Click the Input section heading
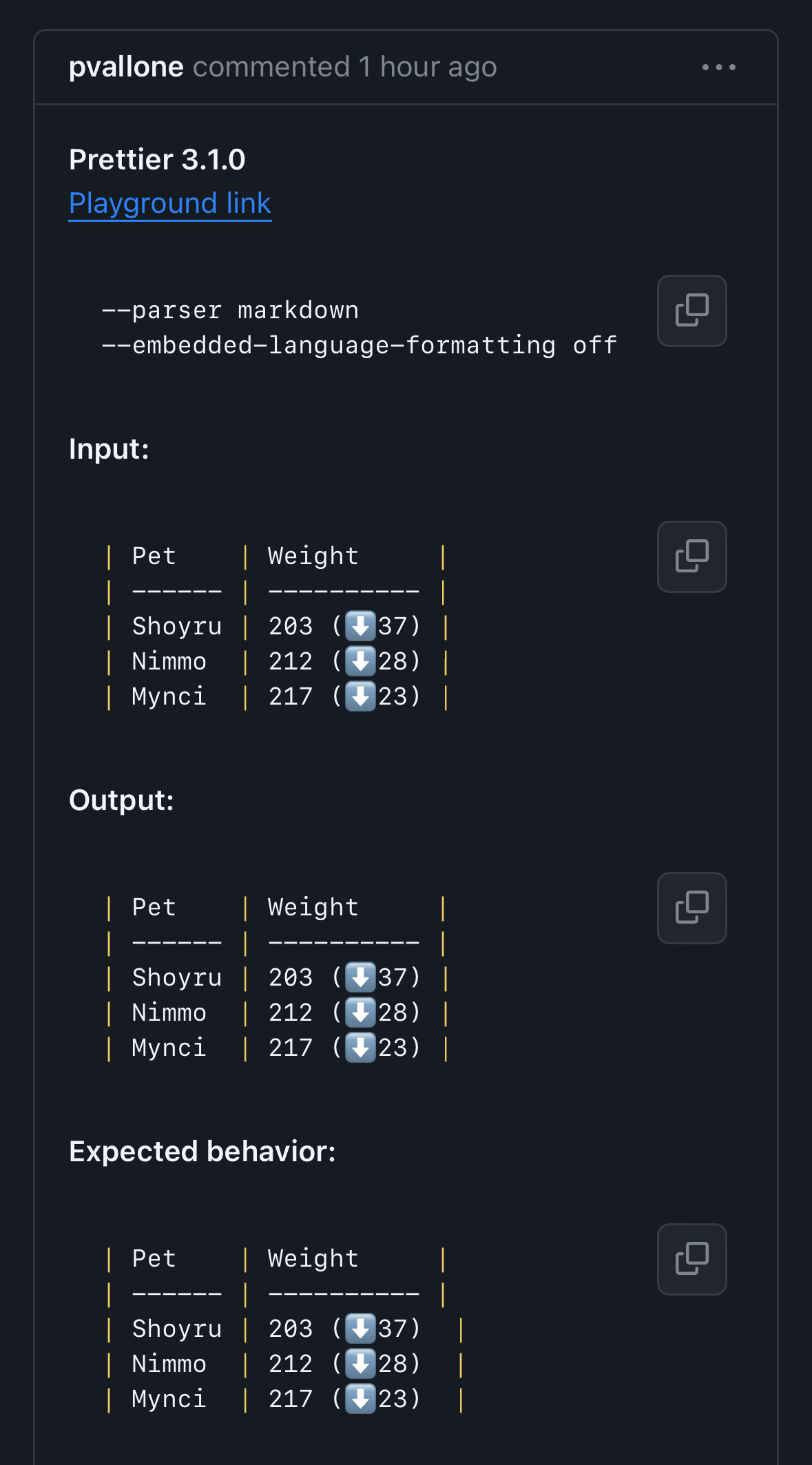812x1465 pixels. (108, 448)
